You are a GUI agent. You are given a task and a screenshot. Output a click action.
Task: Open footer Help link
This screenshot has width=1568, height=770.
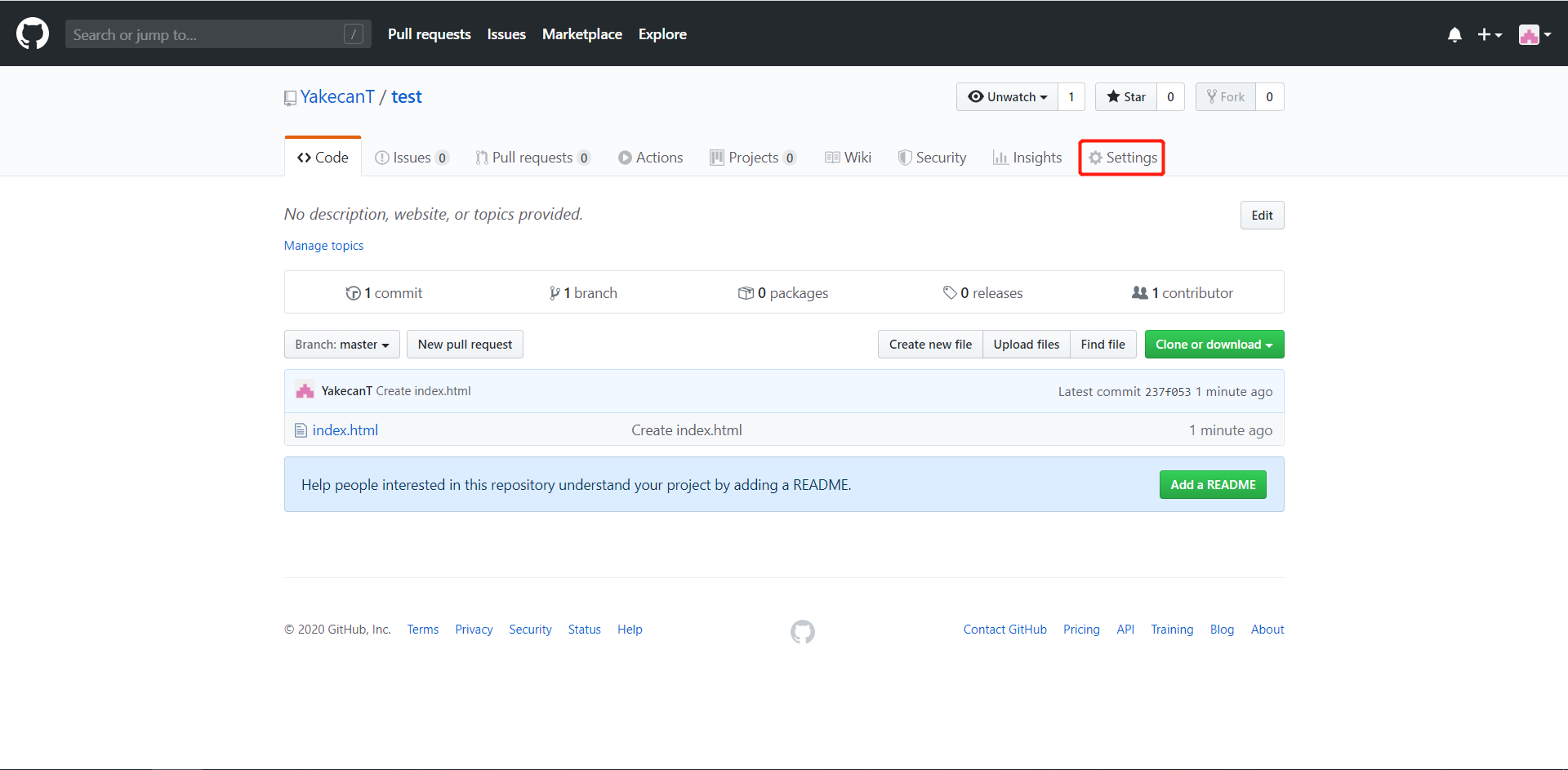click(x=630, y=630)
